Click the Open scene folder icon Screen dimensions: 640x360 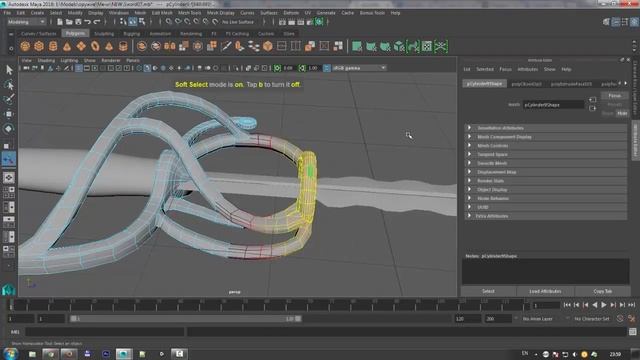[69, 22]
